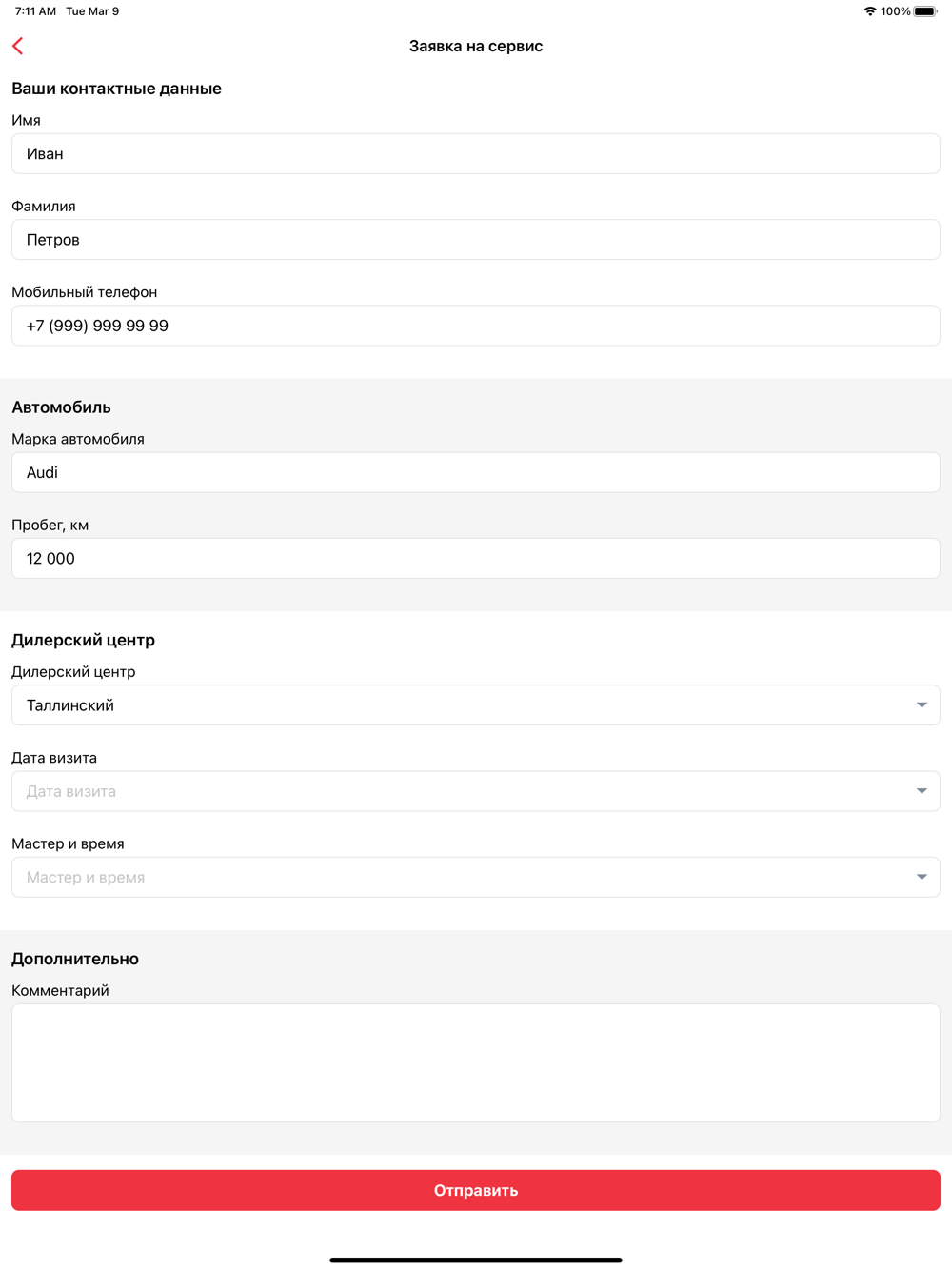Viewport: 952px width, 1270px height.
Task: Expand the visit date dropdown arrow
Action: pyautogui.click(x=922, y=791)
